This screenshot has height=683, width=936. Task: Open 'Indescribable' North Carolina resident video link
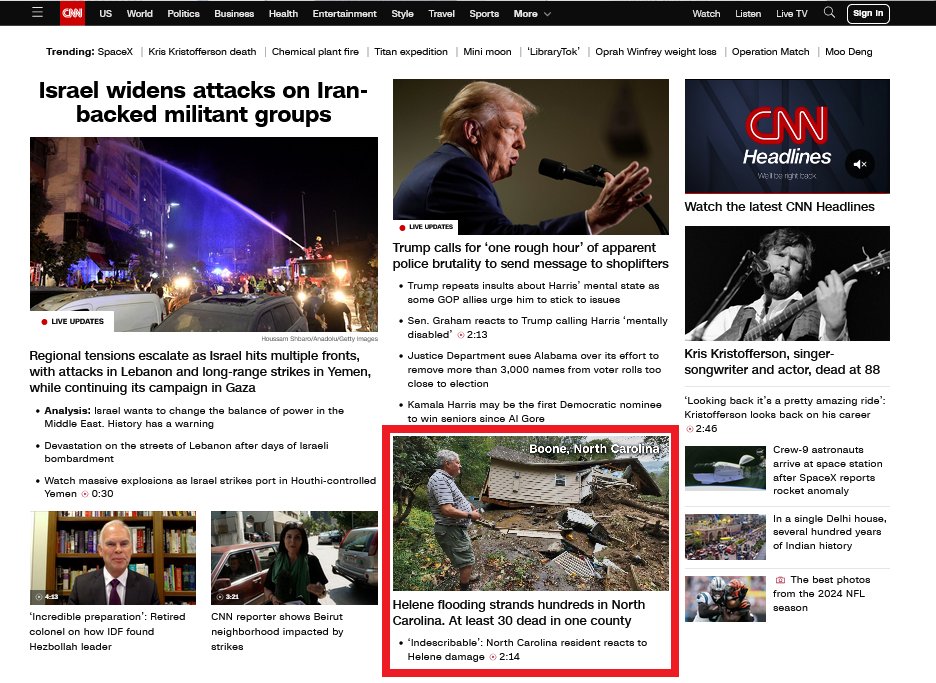pos(527,650)
